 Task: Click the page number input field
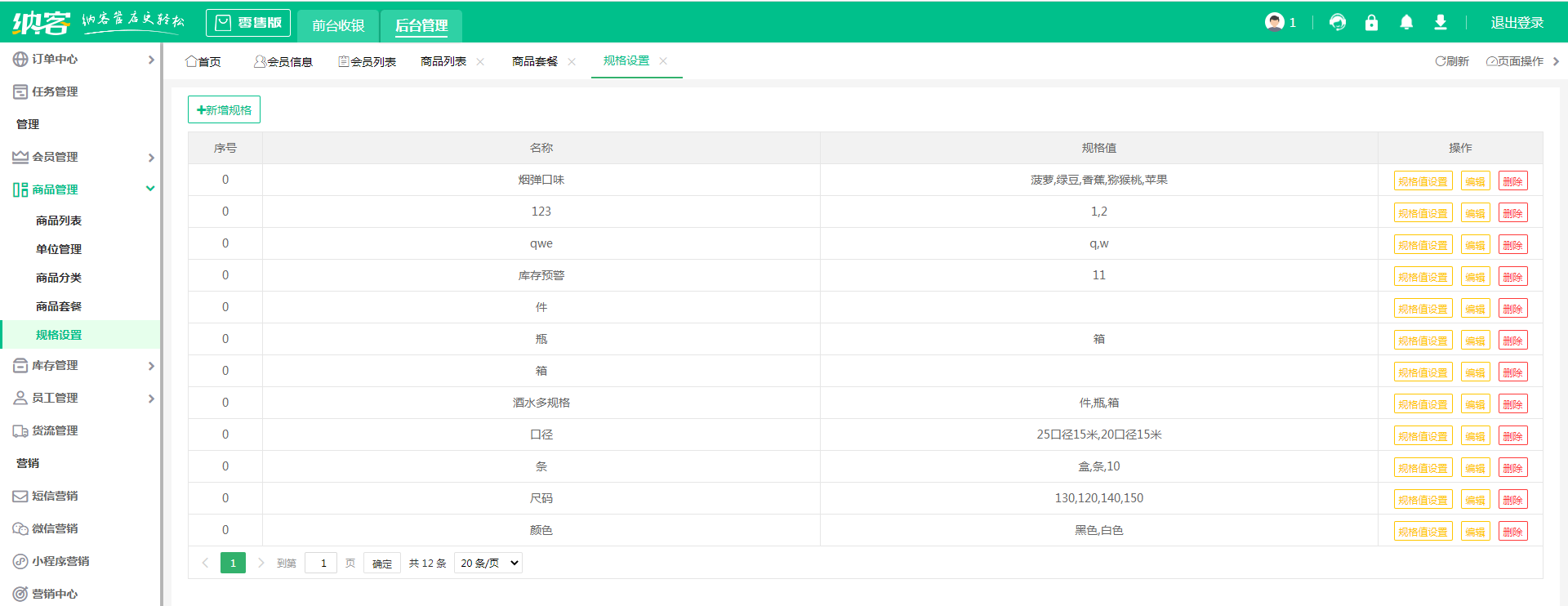coord(321,563)
